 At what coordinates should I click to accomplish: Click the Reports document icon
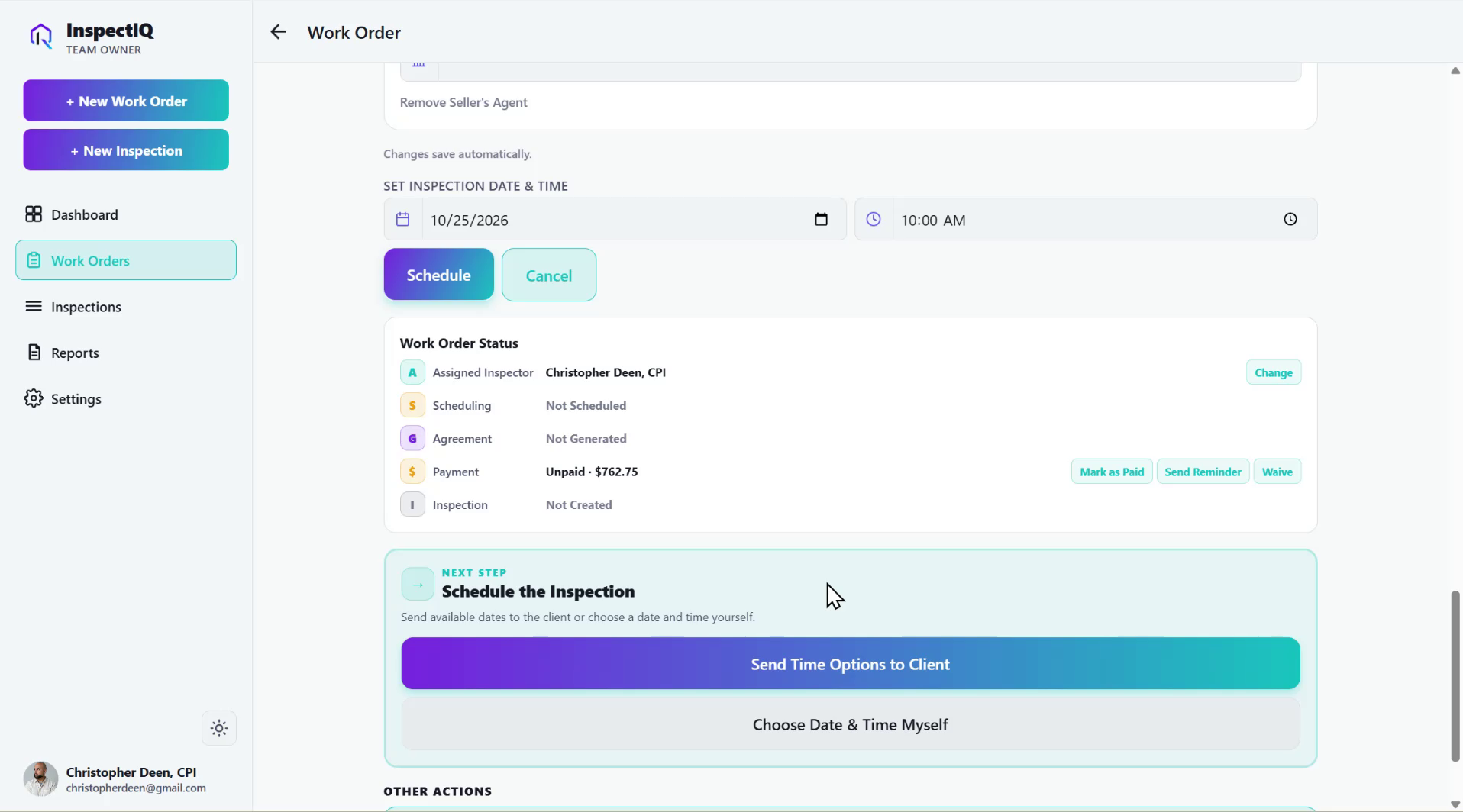click(34, 353)
